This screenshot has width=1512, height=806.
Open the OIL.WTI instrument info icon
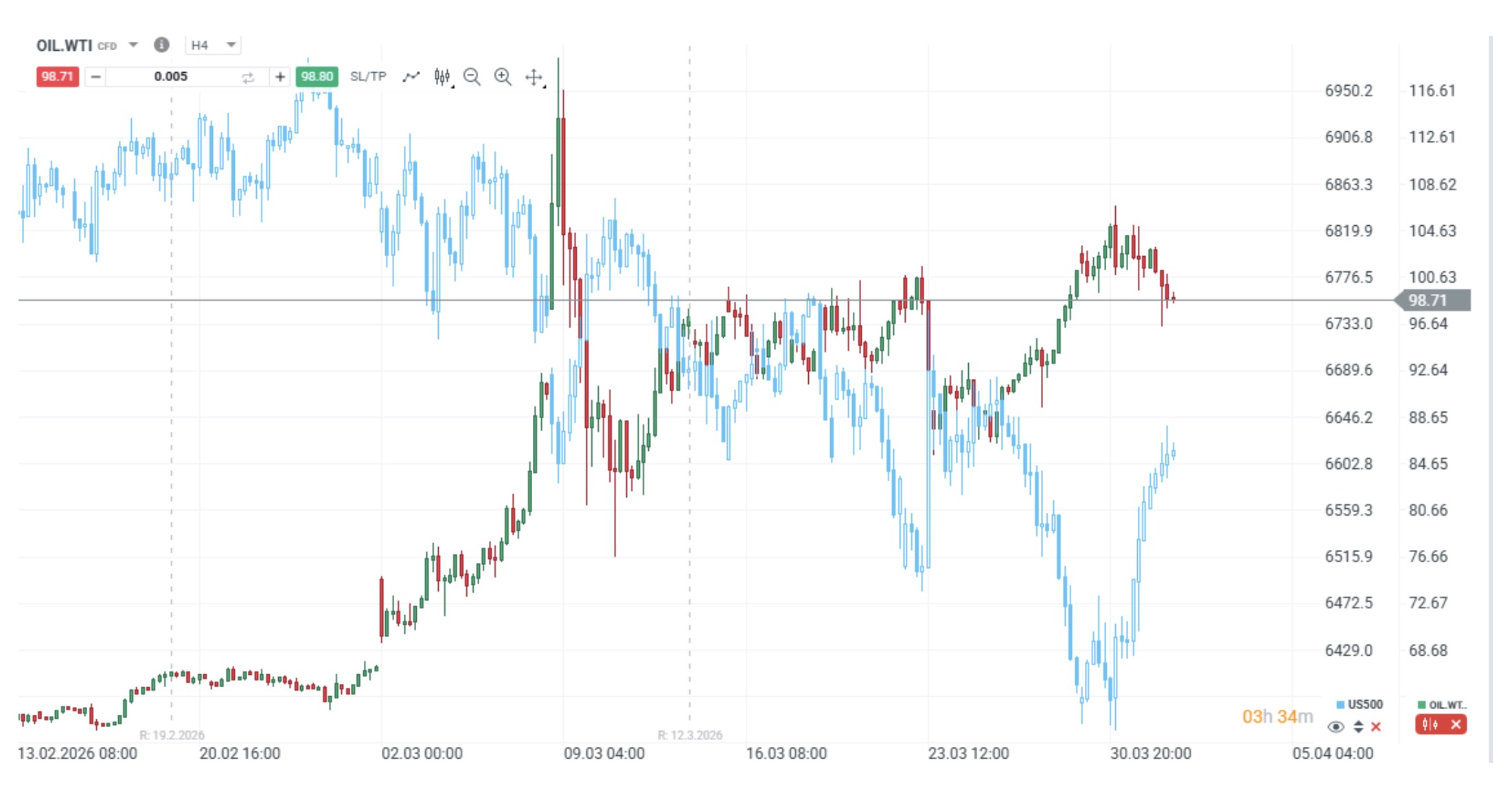click(161, 45)
